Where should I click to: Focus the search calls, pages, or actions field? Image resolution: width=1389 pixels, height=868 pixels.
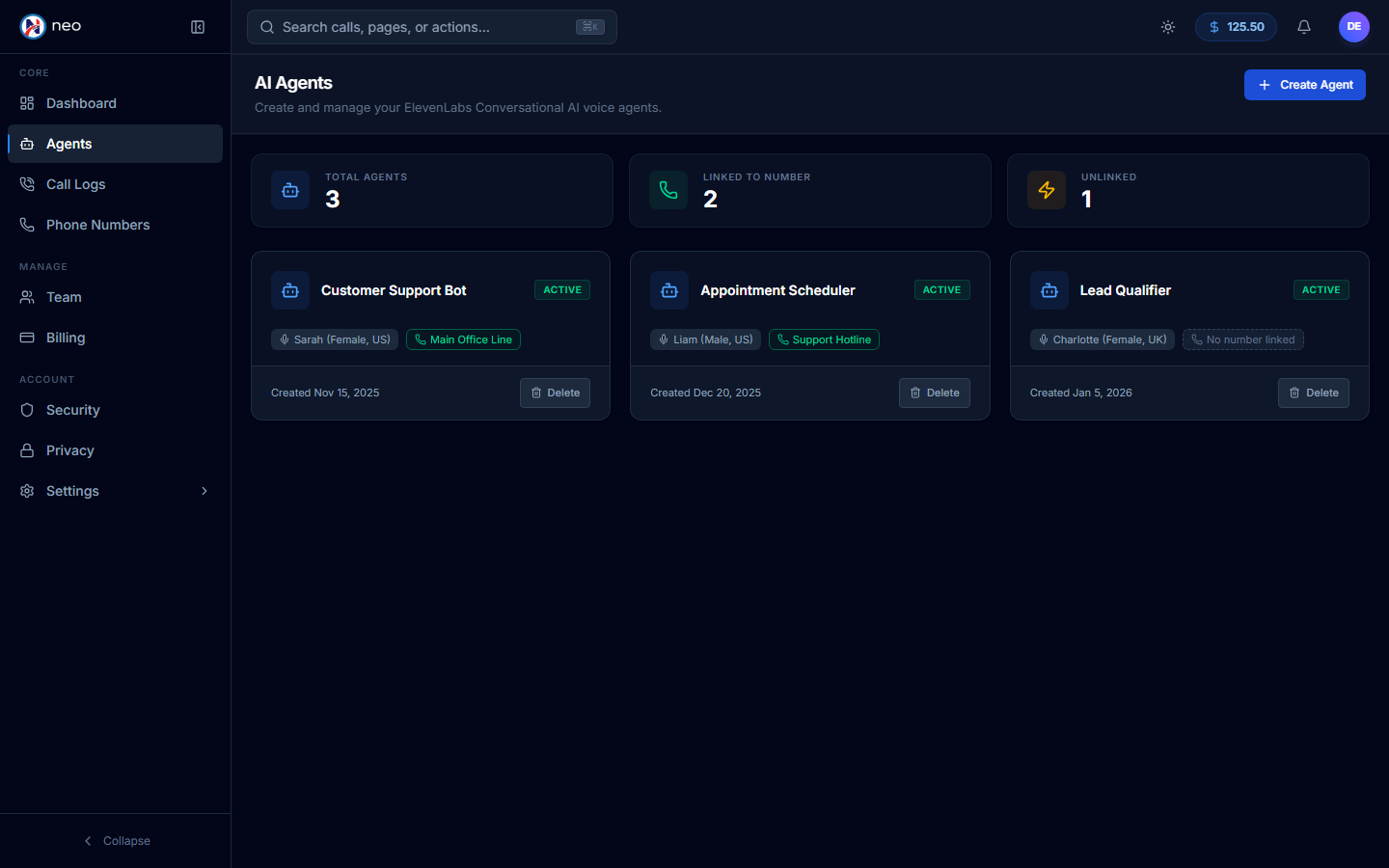(432, 27)
